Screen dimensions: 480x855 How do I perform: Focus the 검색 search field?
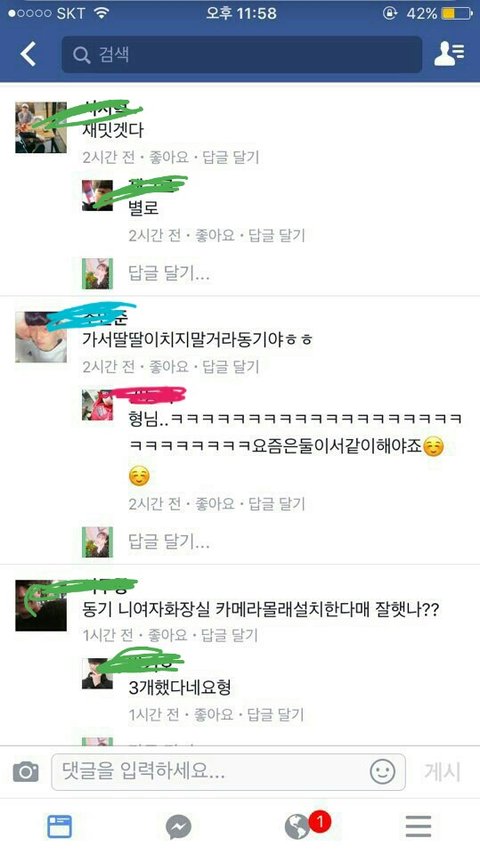(x=242, y=55)
